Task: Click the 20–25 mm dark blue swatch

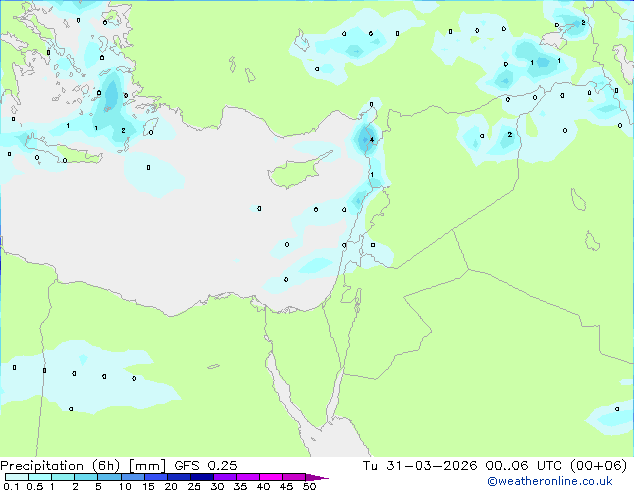Action: pyautogui.click(x=178, y=477)
